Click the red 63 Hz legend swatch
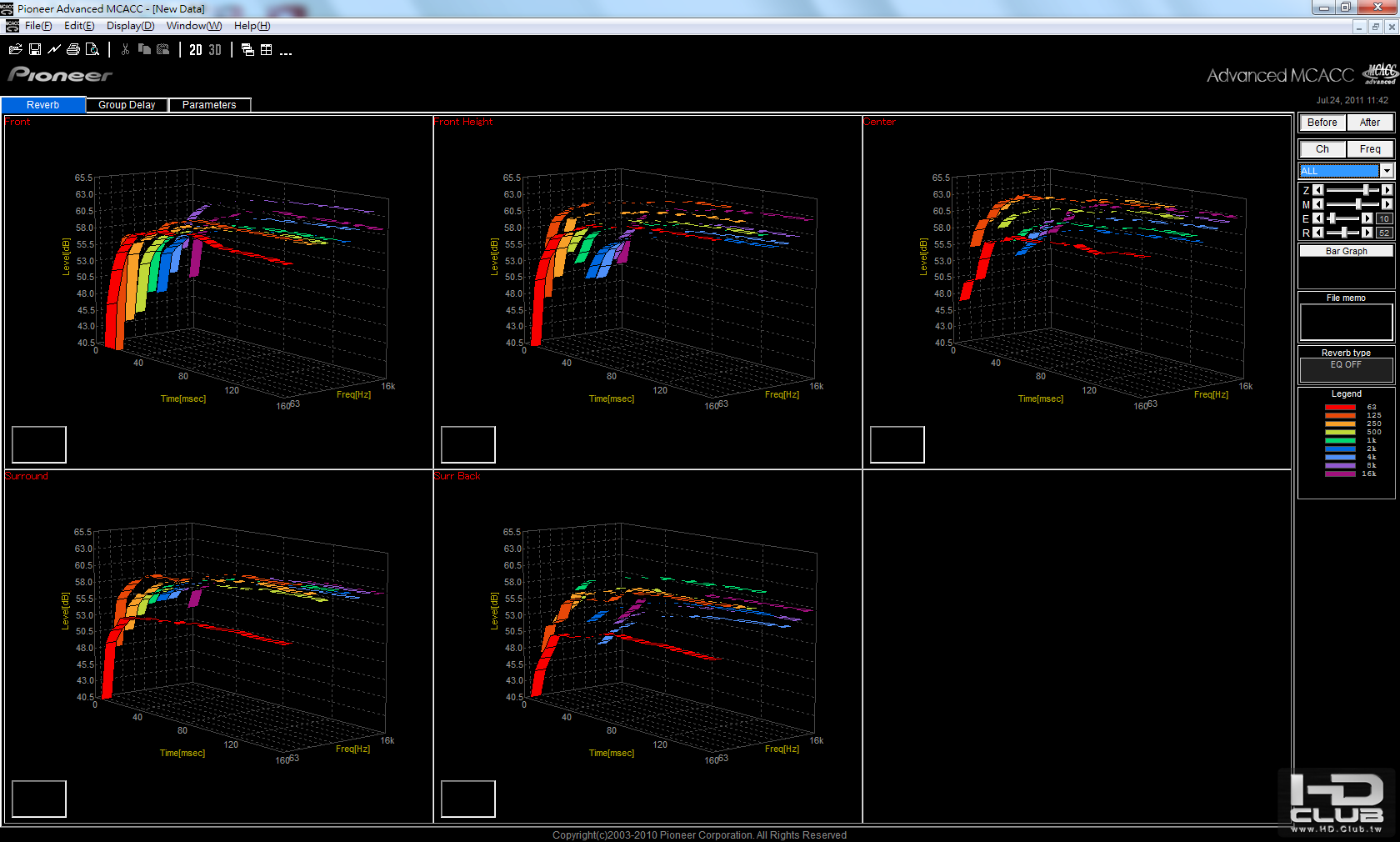The height and width of the screenshot is (842, 1400). point(1340,407)
